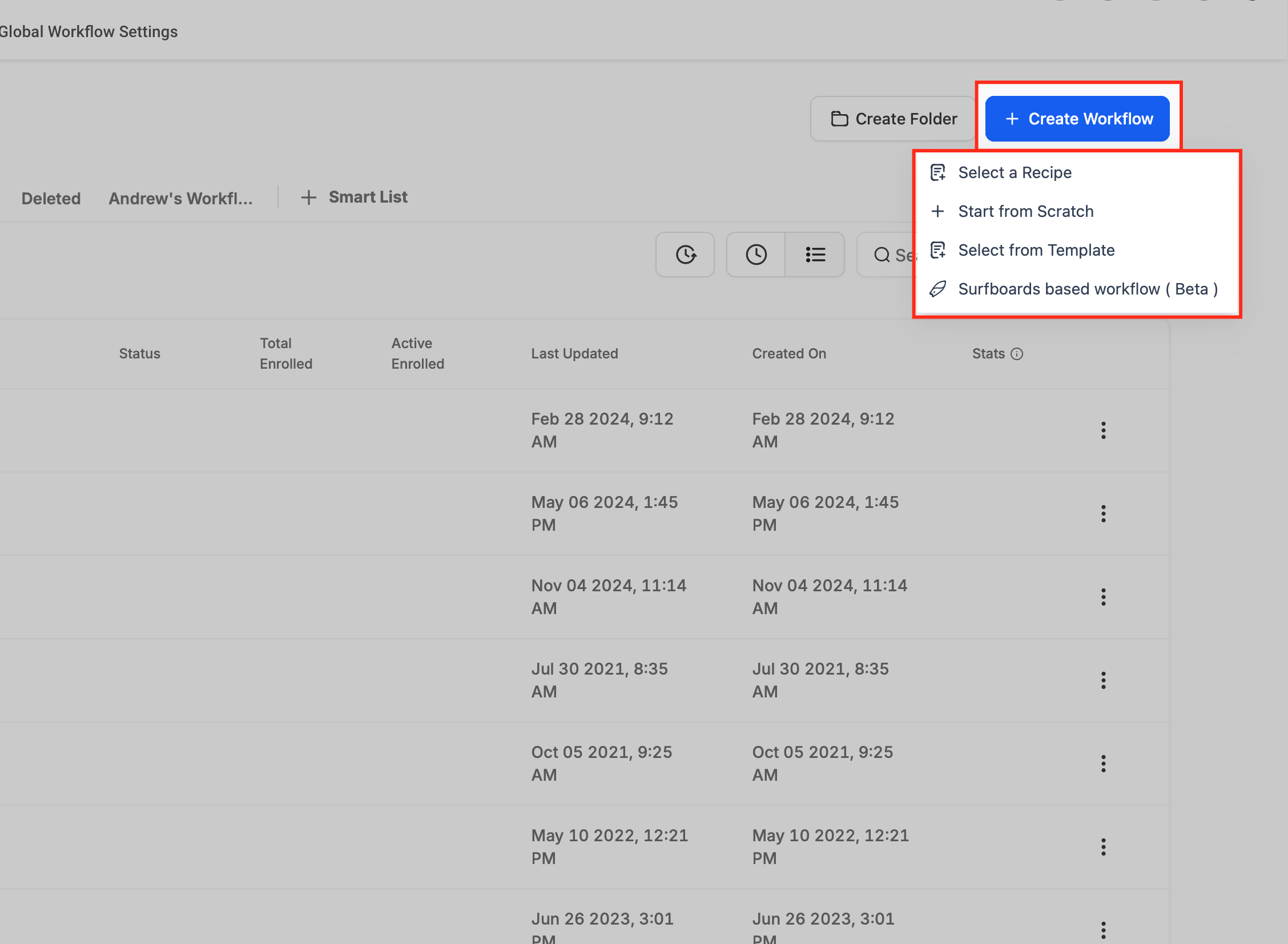Click the clock-with-arrow history icon button
This screenshot has height=944, width=1288.
coord(685,255)
